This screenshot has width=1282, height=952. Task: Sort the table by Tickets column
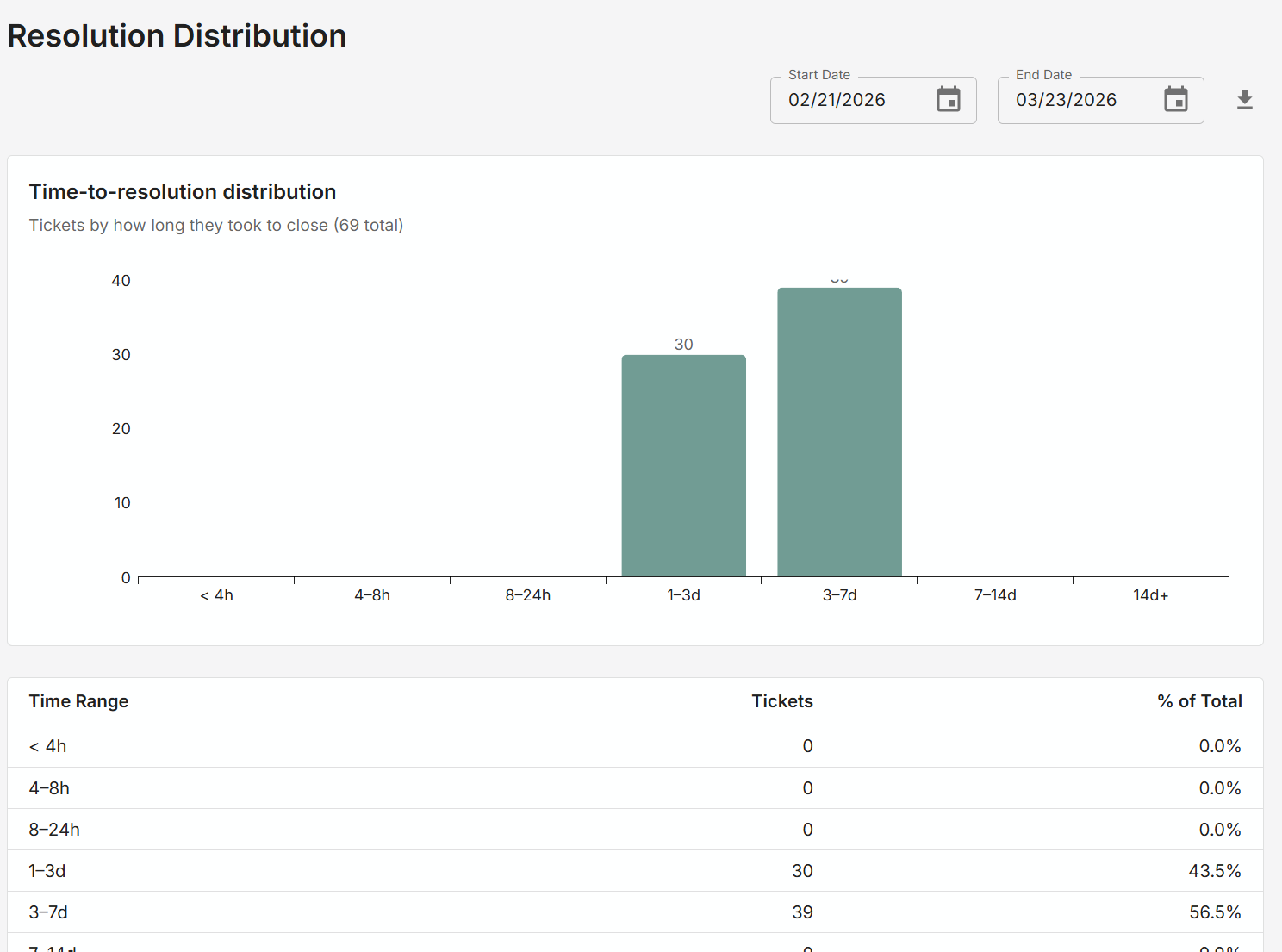point(781,701)
